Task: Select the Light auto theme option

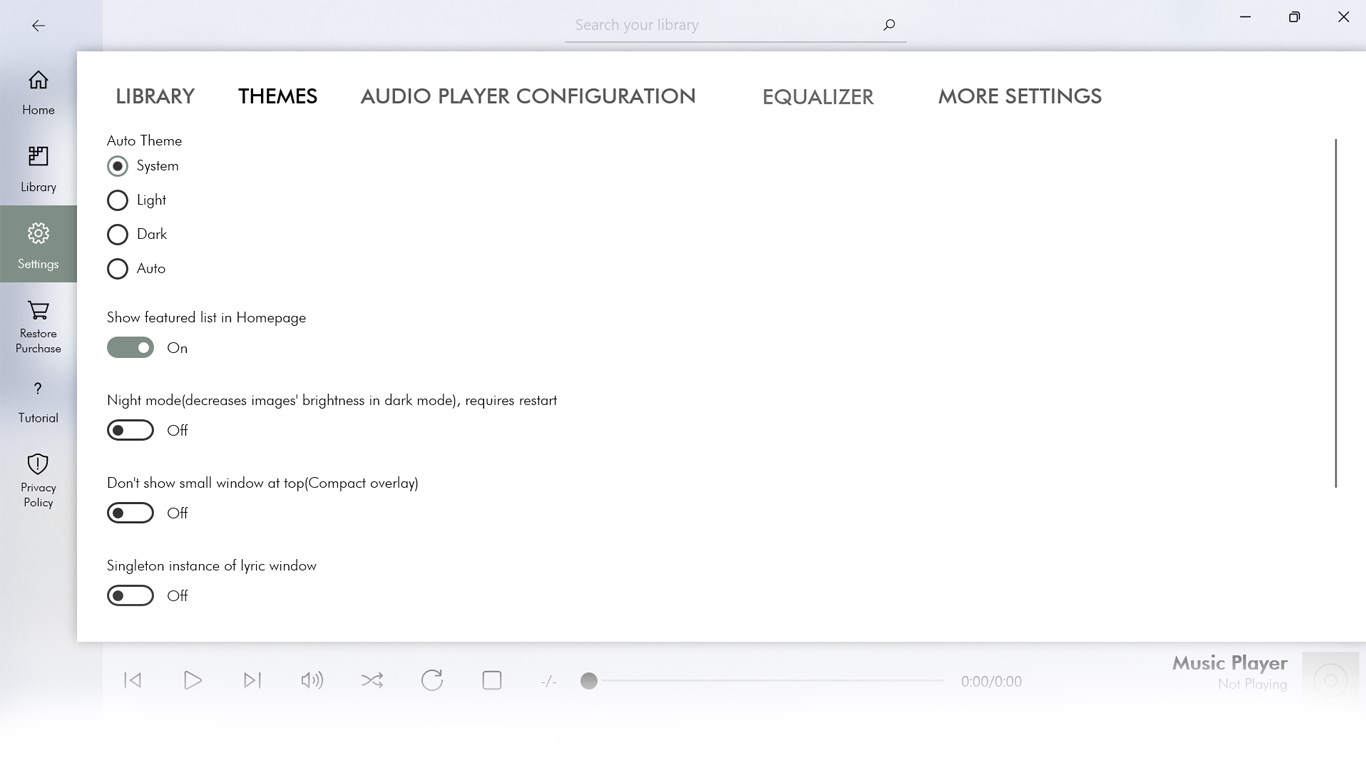Action: pos(117,200)
